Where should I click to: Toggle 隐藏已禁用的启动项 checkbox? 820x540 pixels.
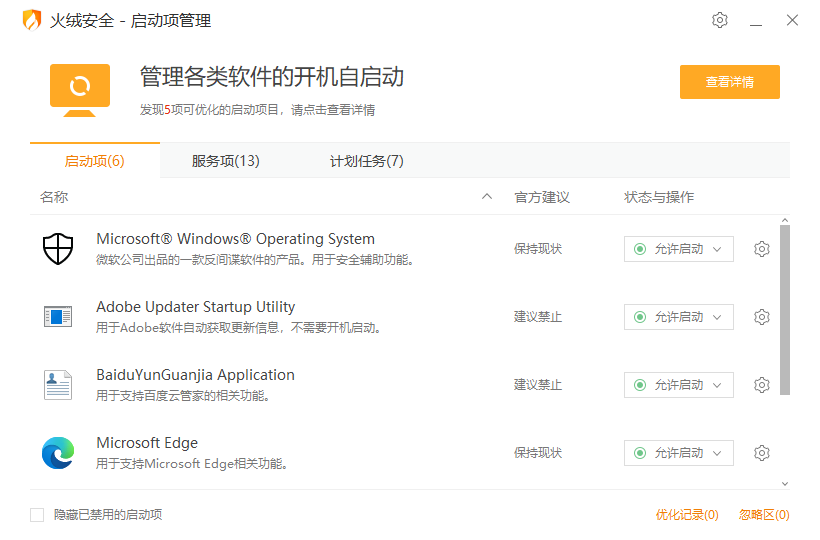pyautogui.click(x=37, y=515)
